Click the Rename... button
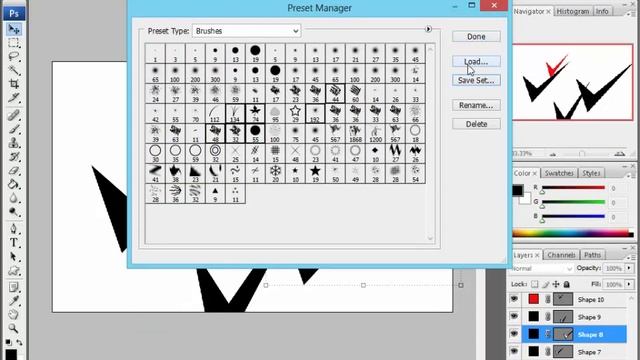 (x=476, y=105)
